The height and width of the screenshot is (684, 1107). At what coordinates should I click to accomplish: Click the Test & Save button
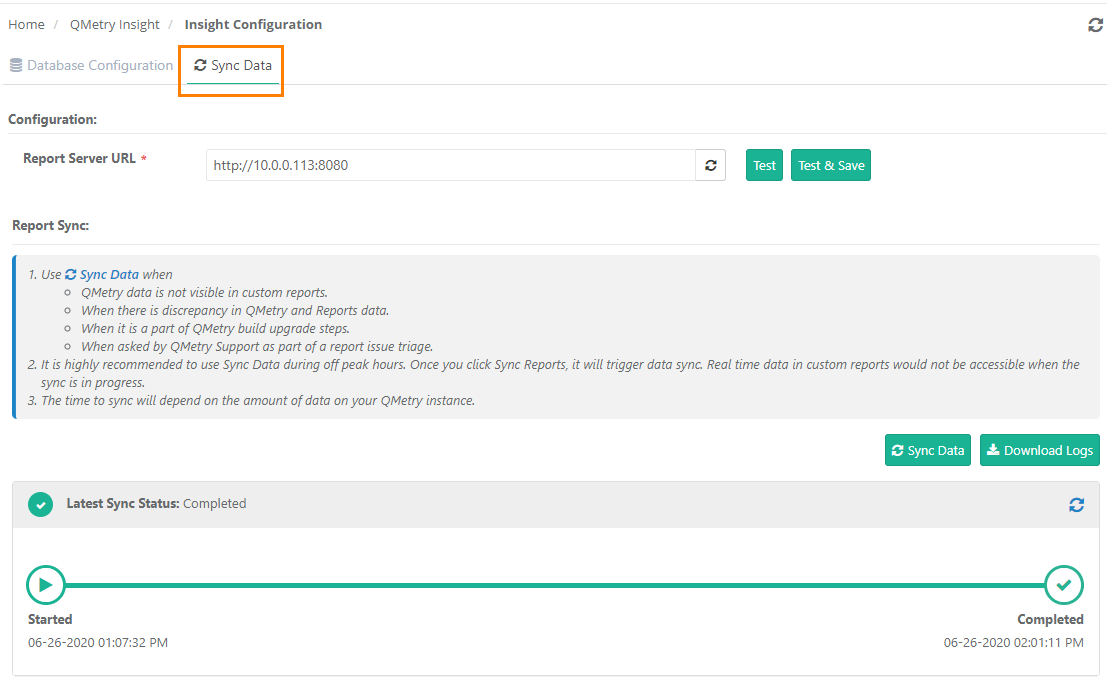[x=831, y=165]
